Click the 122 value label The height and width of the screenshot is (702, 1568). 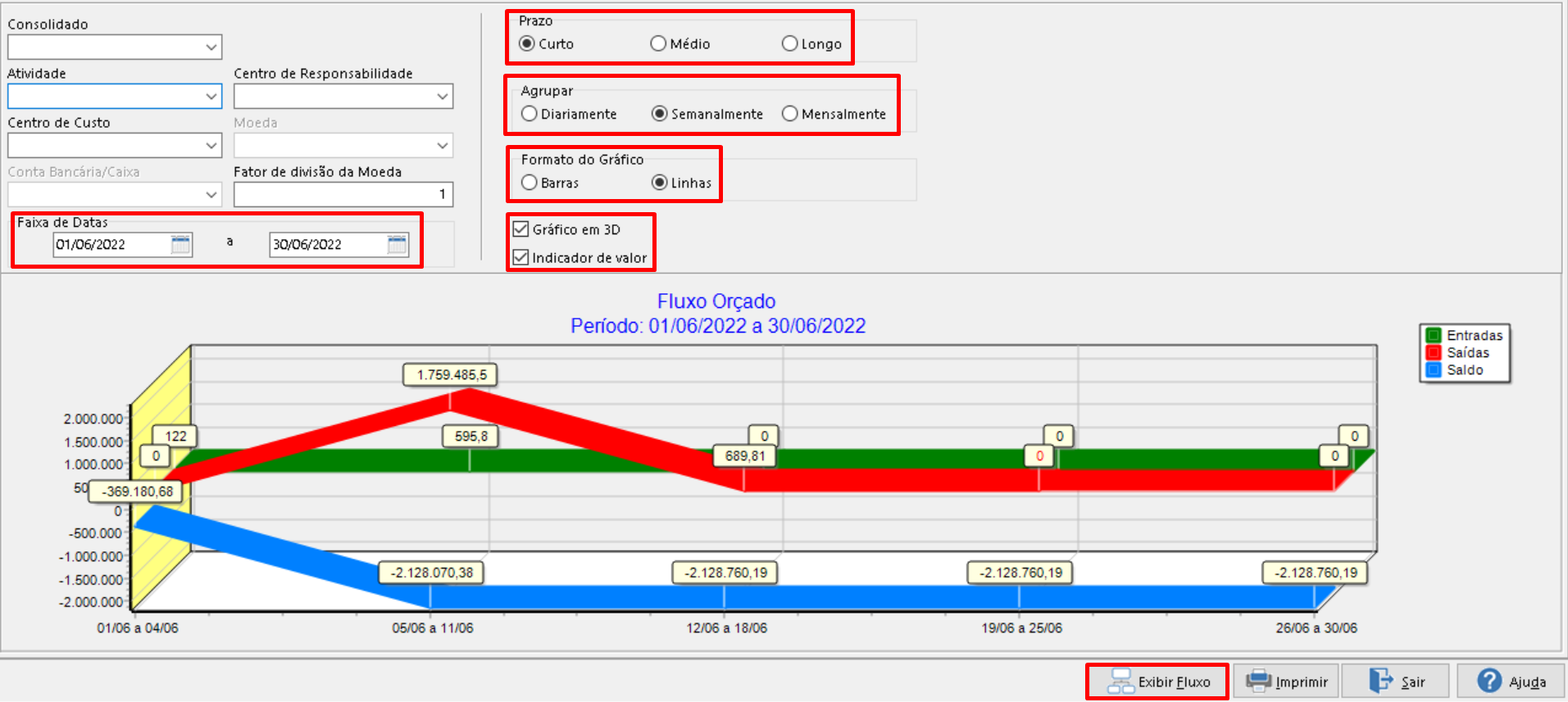(x=175, y=437)
